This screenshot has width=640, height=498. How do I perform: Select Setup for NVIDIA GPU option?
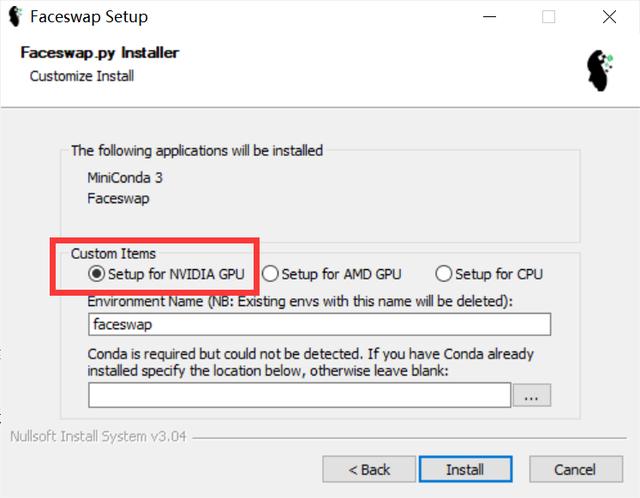[x=97, y=273]
